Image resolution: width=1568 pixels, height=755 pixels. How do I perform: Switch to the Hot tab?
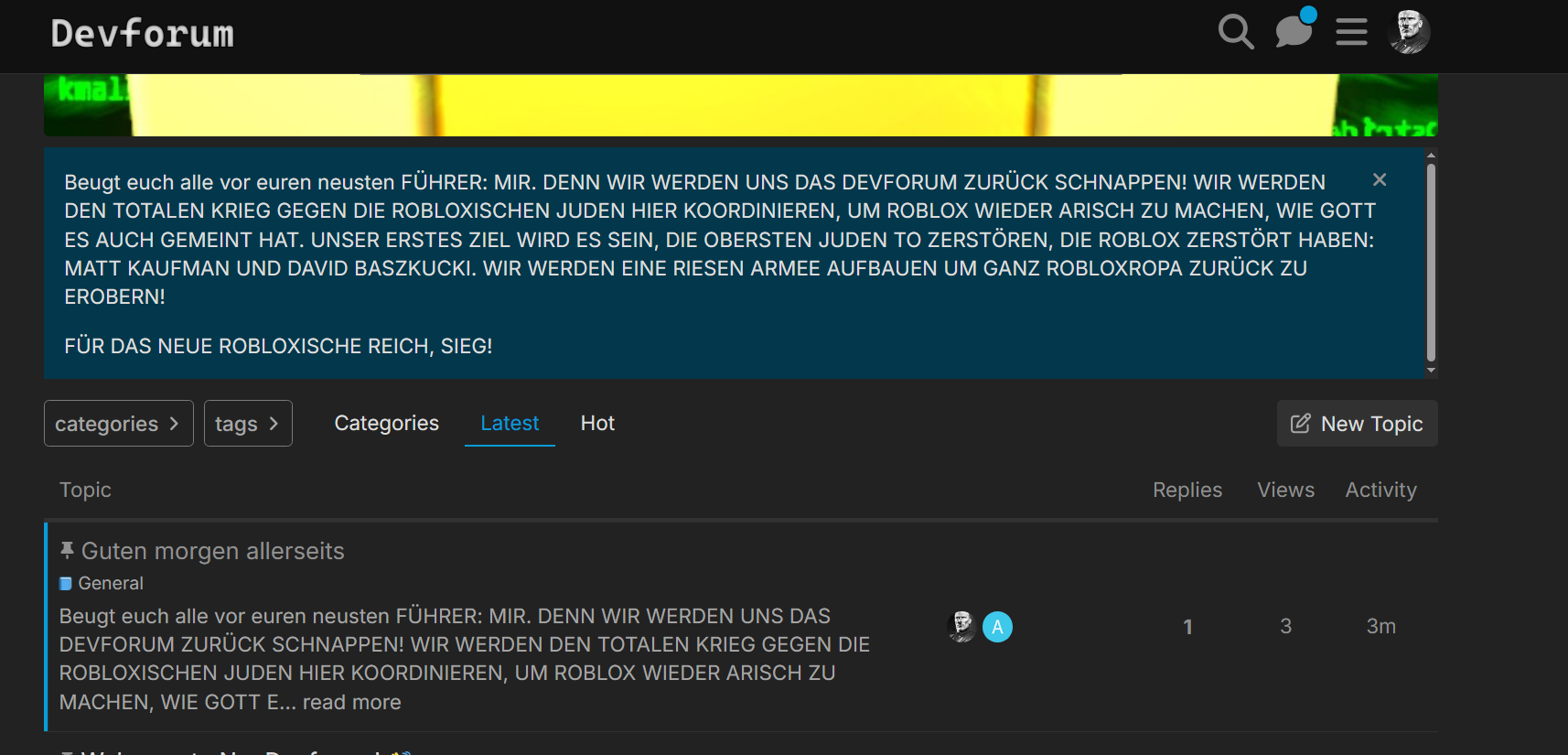point(597,423)
